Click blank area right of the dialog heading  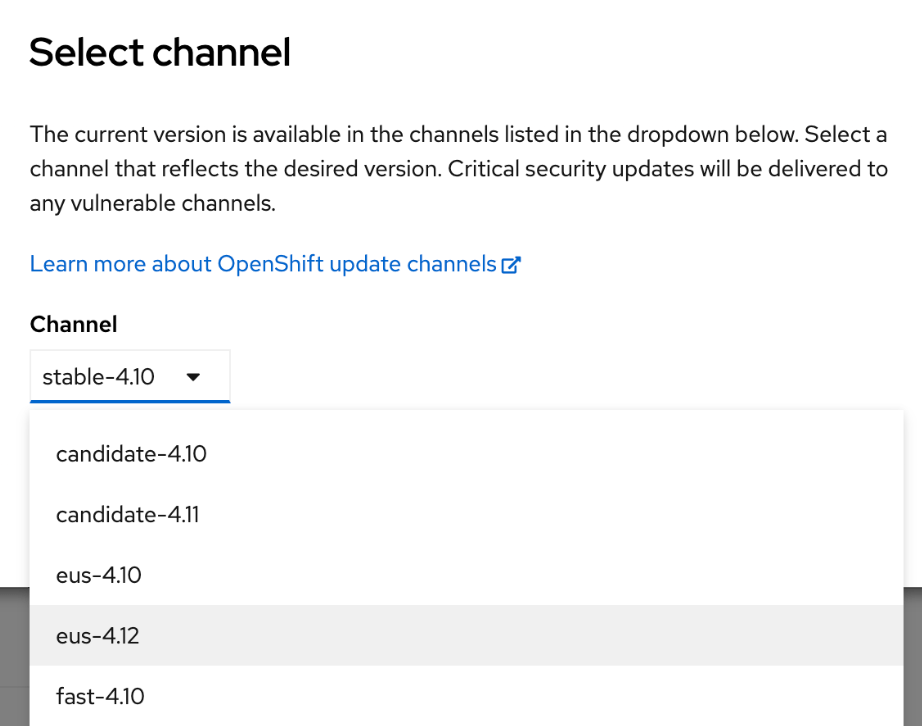tap(600, 52)
